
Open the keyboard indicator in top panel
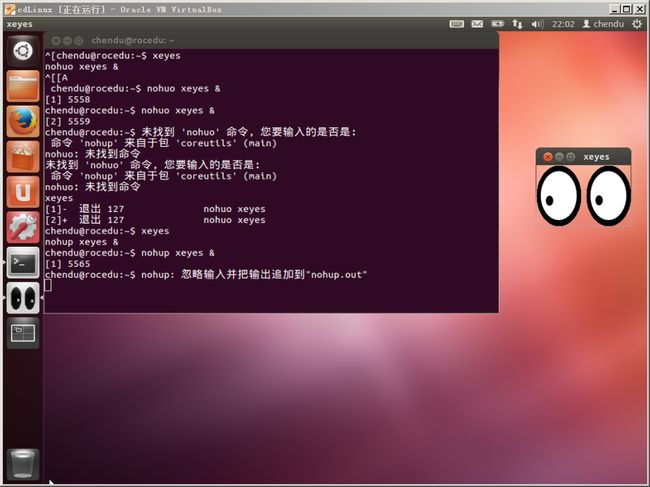click(456, 24)
